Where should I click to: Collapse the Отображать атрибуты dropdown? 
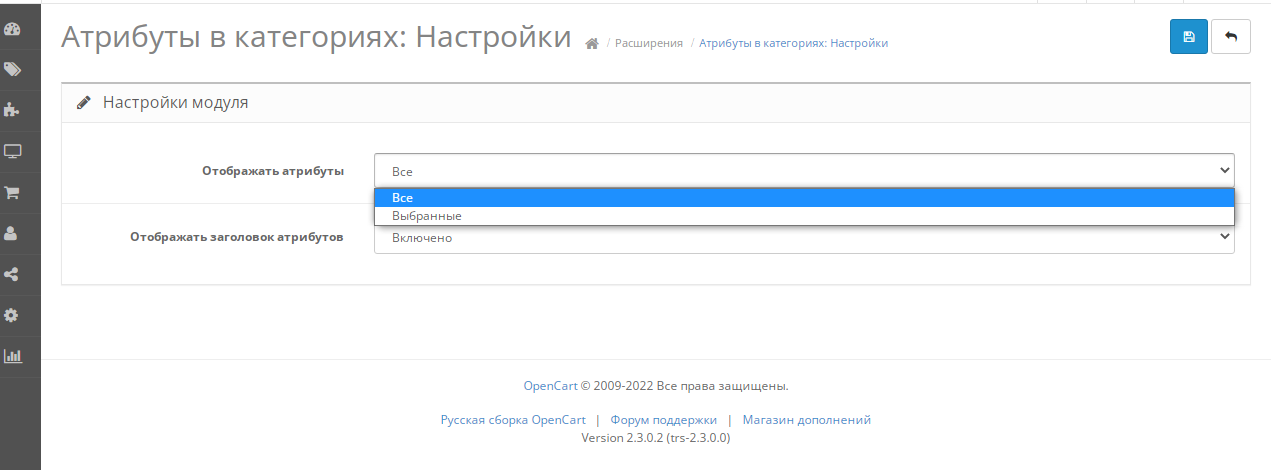(804, 171)
